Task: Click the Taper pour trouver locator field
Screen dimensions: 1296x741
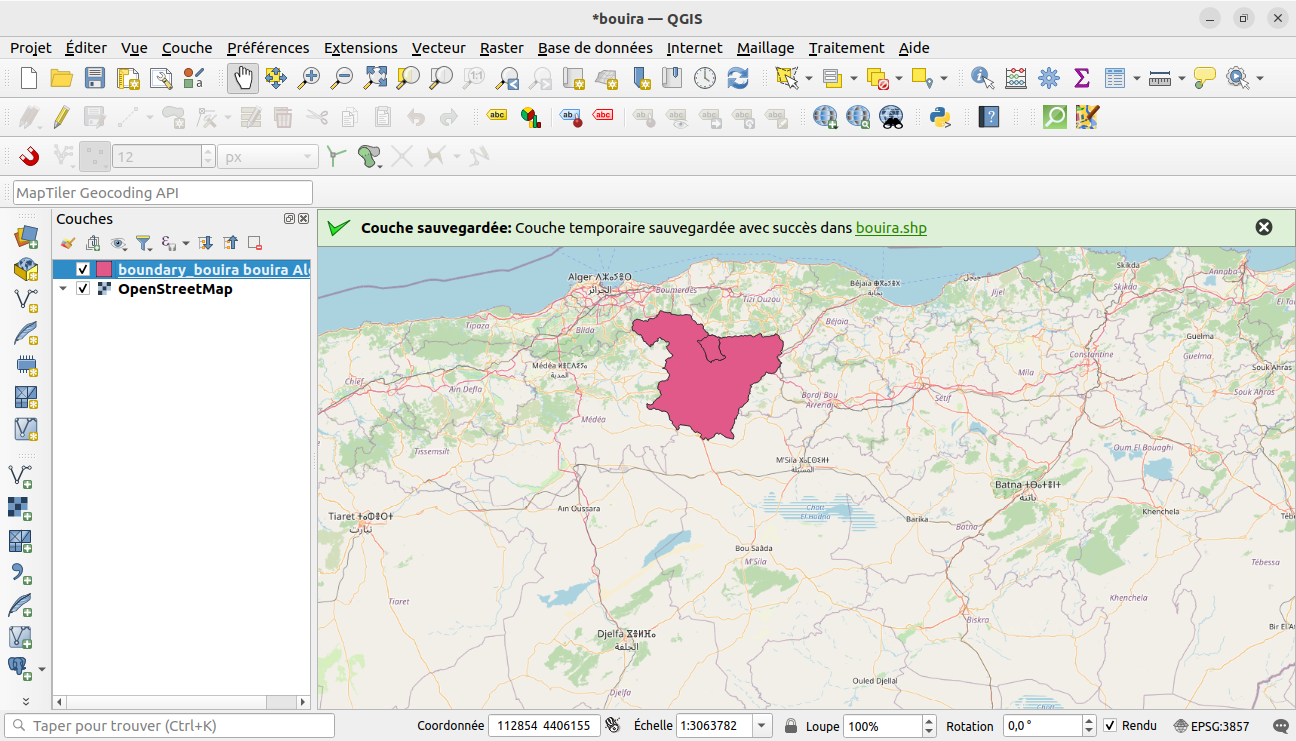Action: [170, 726]
